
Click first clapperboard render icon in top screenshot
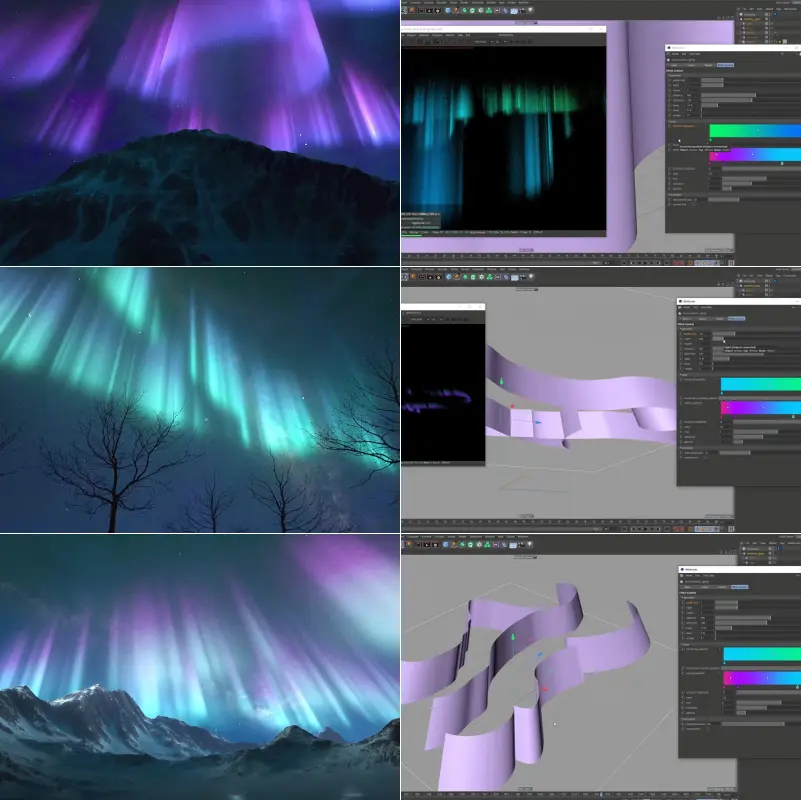[421, 10]
